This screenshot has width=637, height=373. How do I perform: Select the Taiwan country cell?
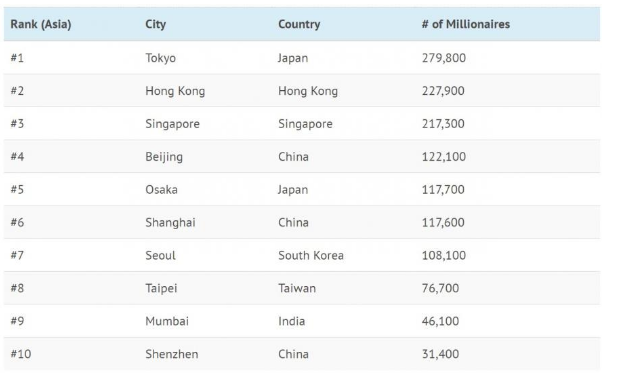click(x=297, y=288)
